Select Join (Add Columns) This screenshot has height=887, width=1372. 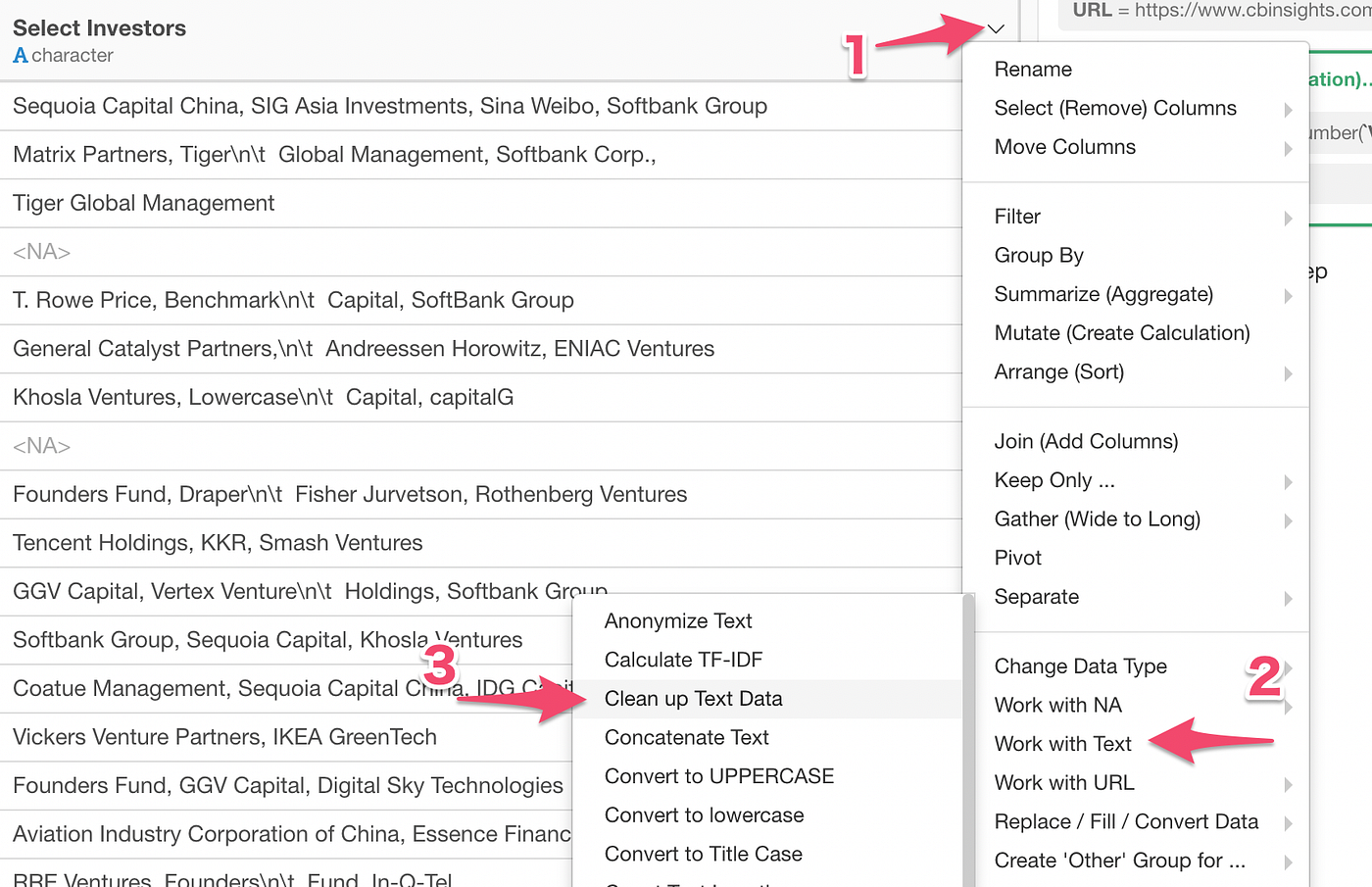[1086, 441]
